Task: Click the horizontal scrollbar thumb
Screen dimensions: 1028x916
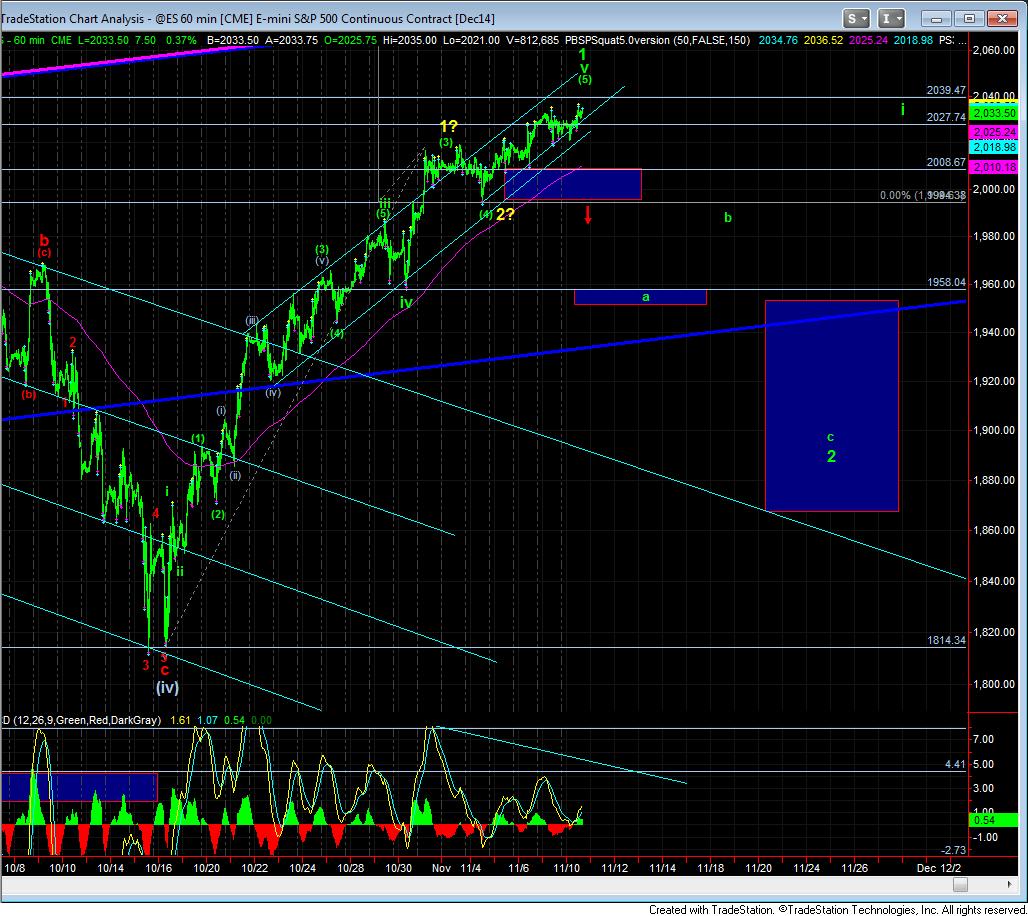Action: click(960, 885)
